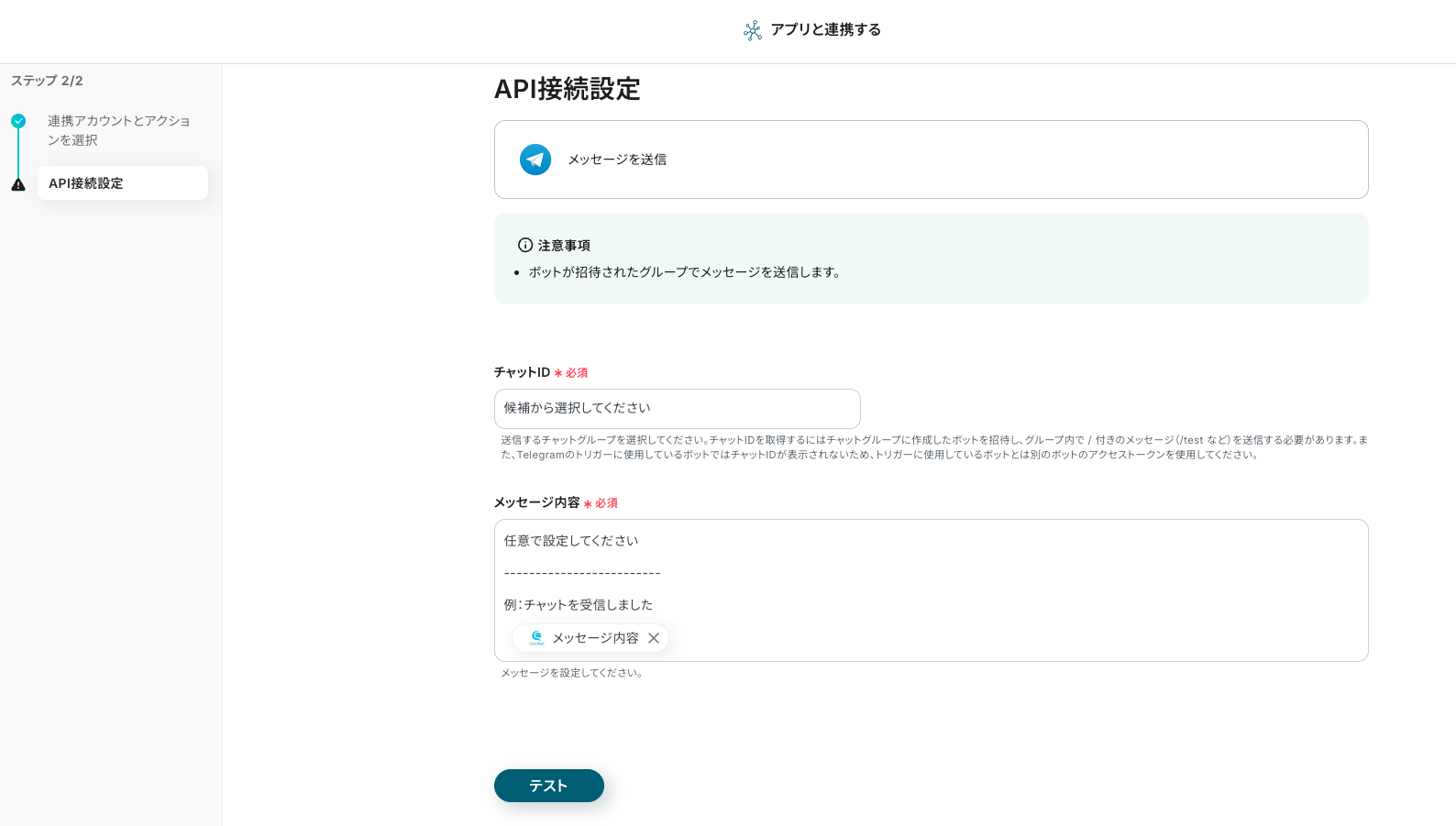Viewport: 1456px width, 826px height.
Task: Click the chat app icon inside the chip
Action: (x=536, y=638)
